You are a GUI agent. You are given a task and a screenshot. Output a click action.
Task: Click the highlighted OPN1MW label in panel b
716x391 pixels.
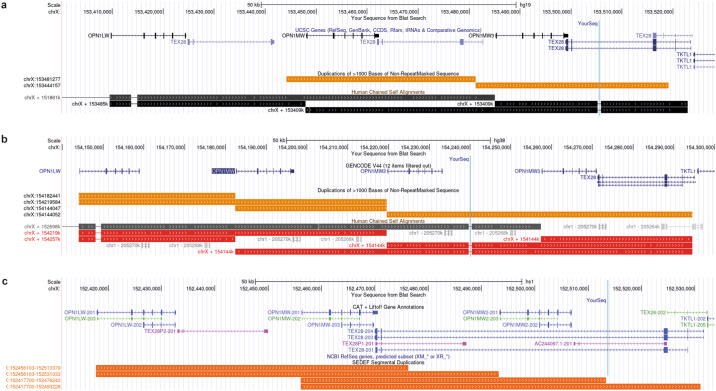223,171
